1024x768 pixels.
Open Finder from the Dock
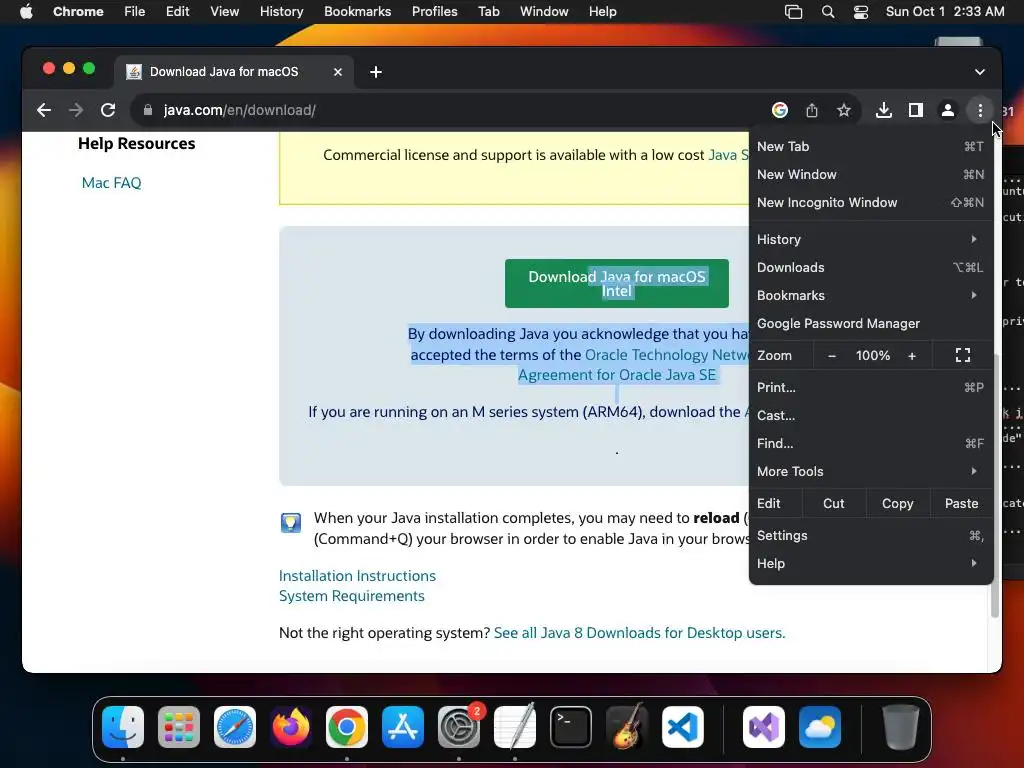123,727
